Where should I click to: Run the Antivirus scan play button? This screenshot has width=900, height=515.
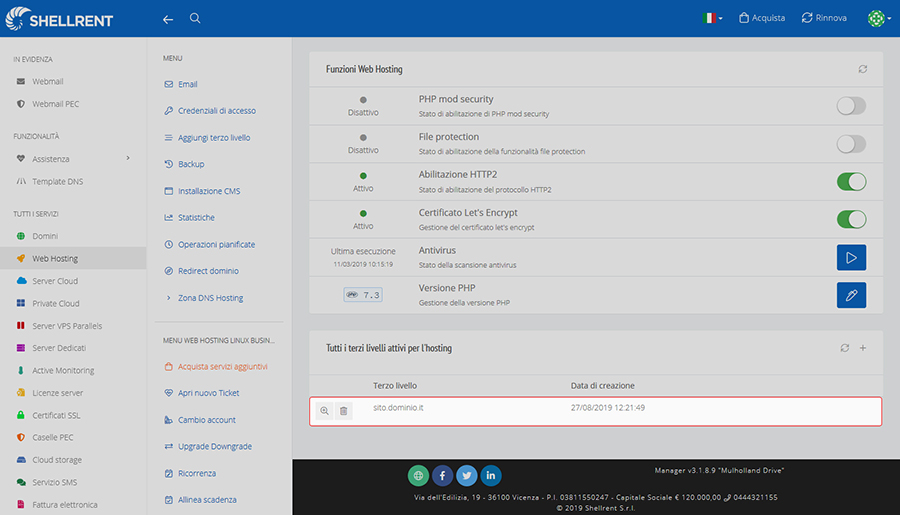click(x=851, y=257)
